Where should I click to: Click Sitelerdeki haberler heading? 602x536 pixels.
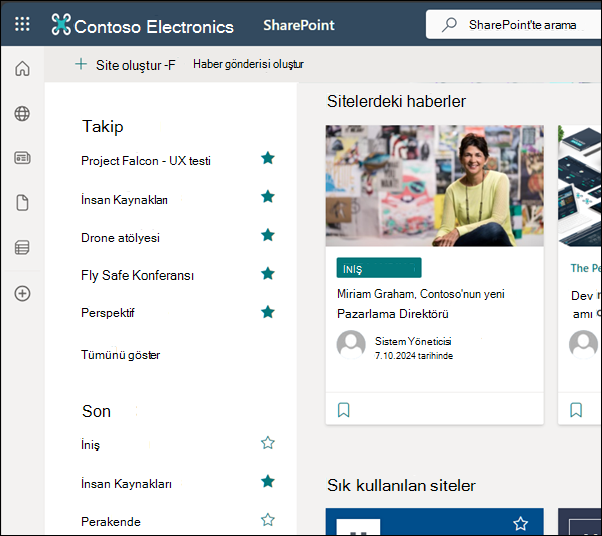[396, 101]
